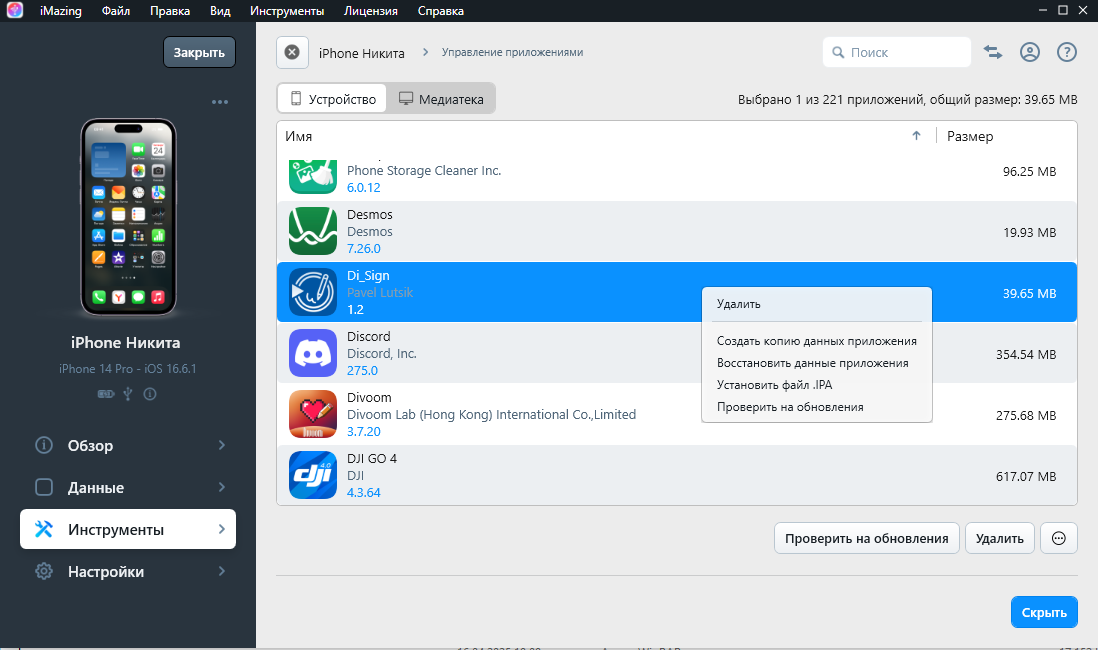The height and width of the screenshot is (650, 1098).
Task: Open the Правка menu
Action: (x=170, y=11)
